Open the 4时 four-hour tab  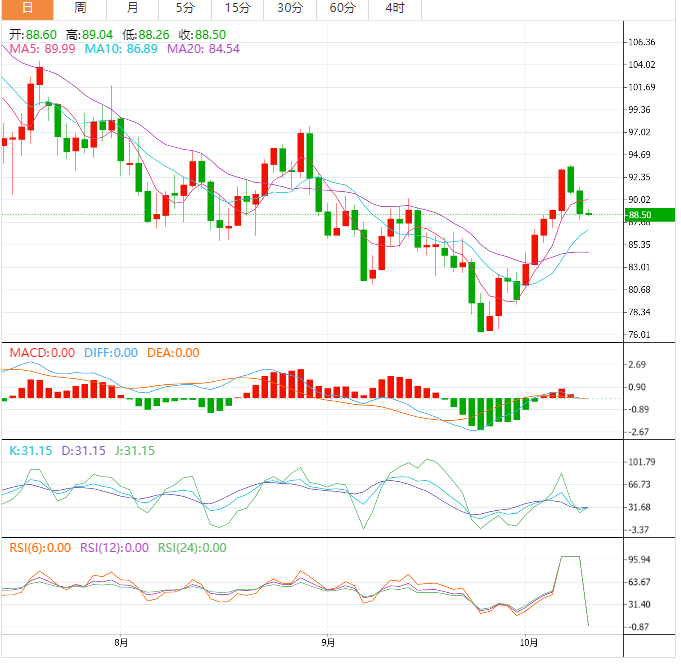tap(395, 9)
